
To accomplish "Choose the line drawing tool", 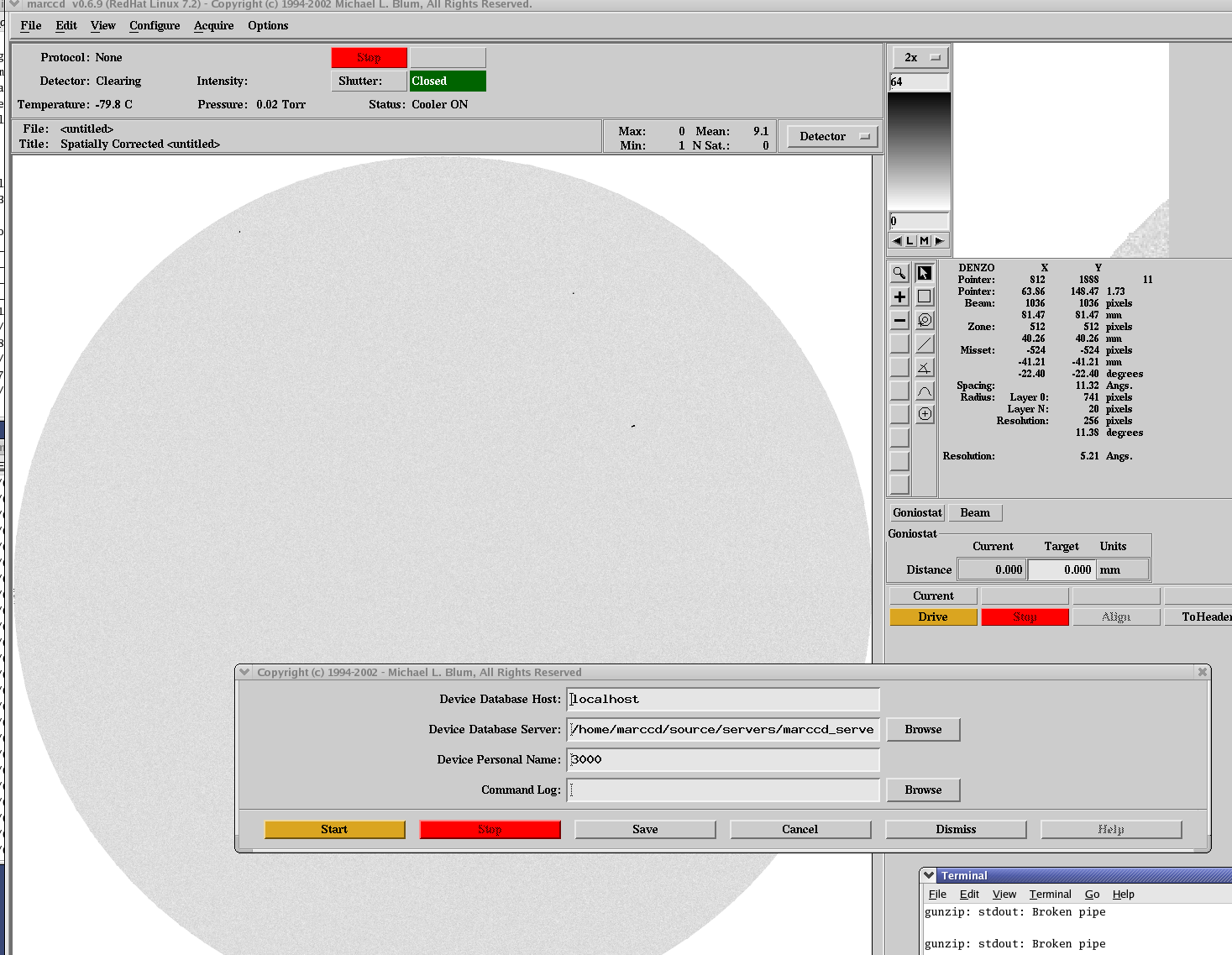I will 925,344.
